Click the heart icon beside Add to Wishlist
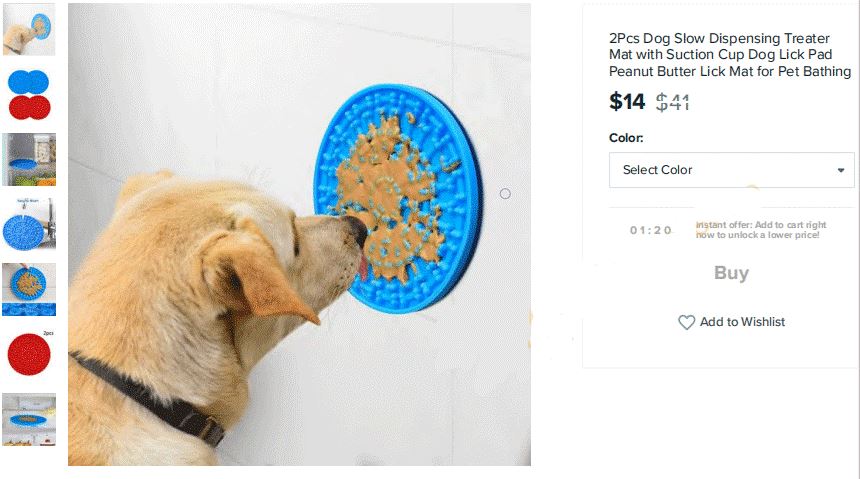This screenshot has width=860, height=479. click(686, 322)
